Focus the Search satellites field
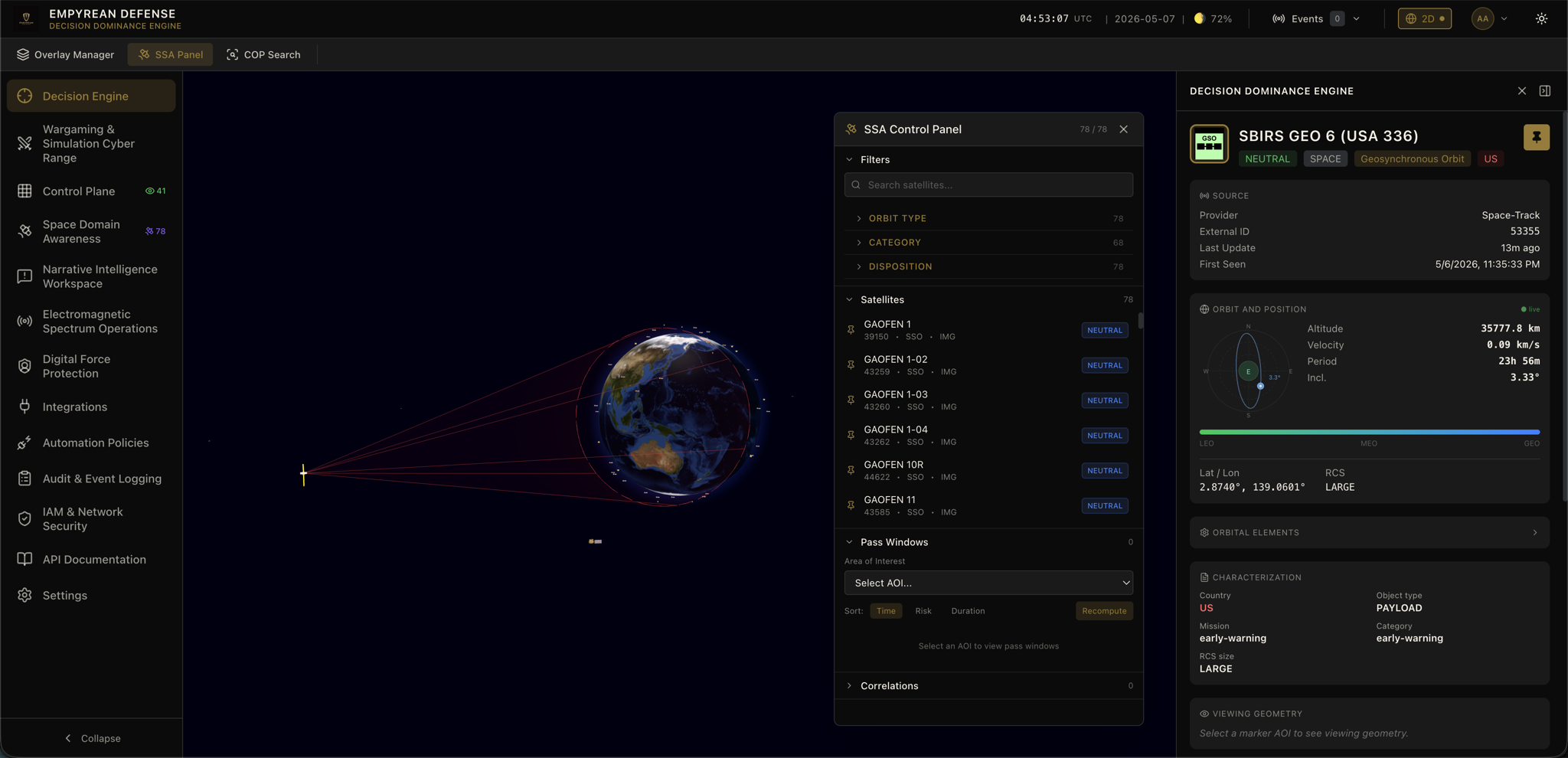The height and width of the screenshot is (758, 1568). [x=988, y=185]
